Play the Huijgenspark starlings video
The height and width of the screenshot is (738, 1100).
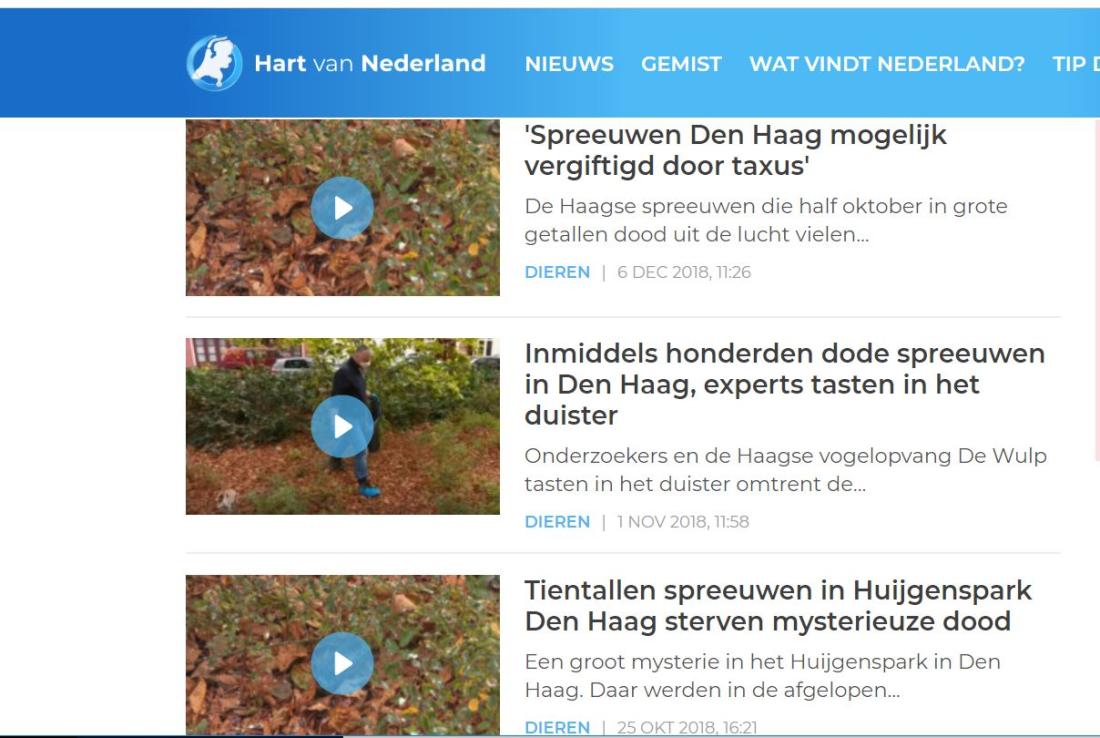click(x=342, y=664)
